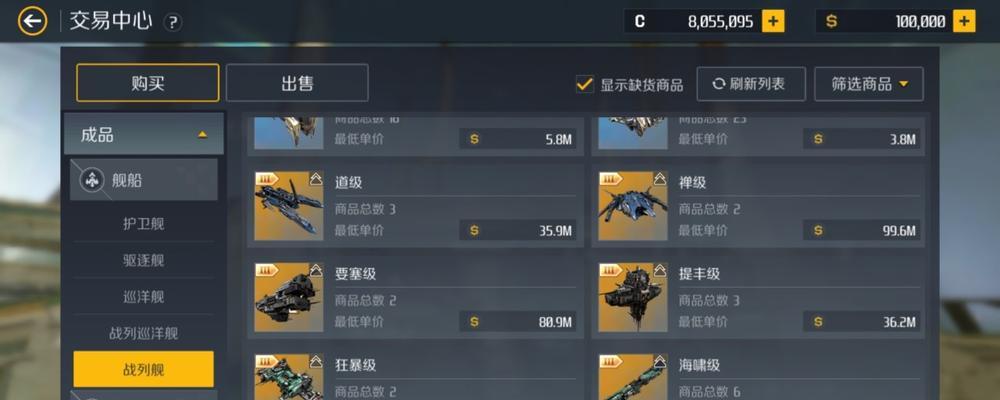Switch to the 出售 tab

tap(297, 83)
